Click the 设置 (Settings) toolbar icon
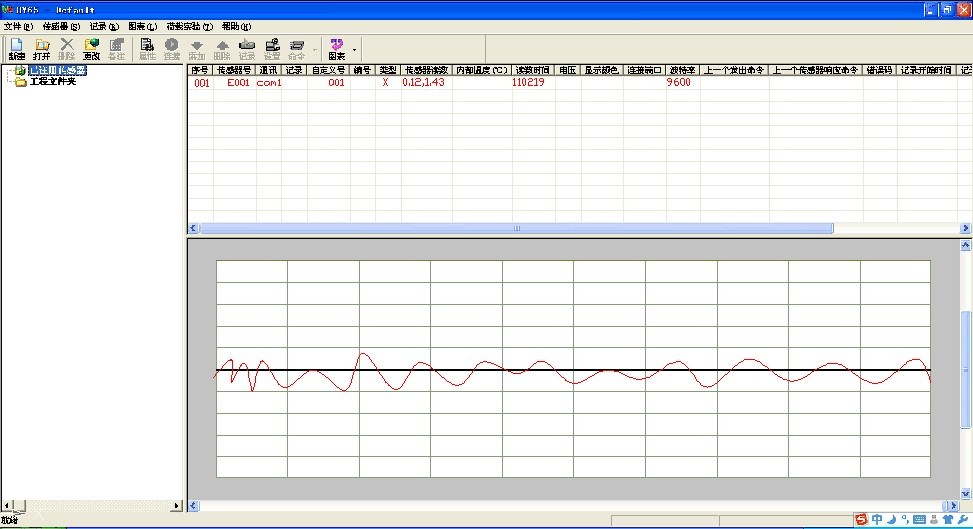The height and width of the screenshot is (529, 973). [x=272, y=49]
